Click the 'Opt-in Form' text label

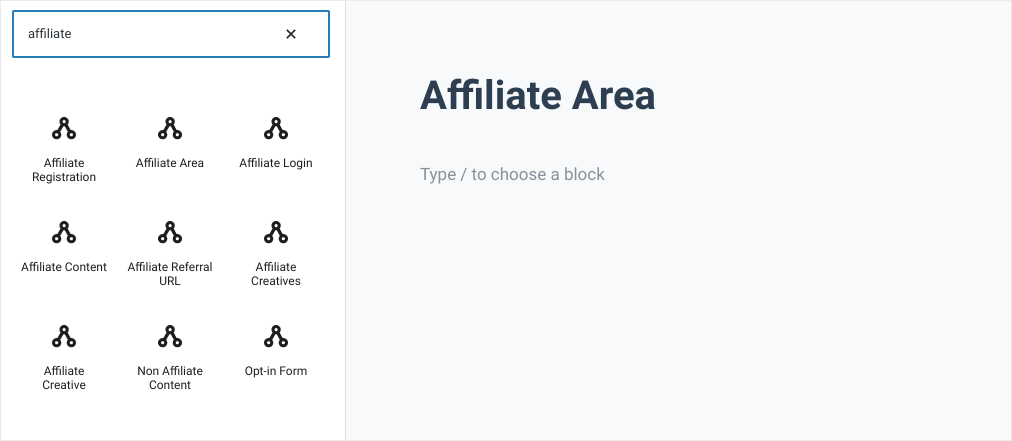click(x=276, y=371)
